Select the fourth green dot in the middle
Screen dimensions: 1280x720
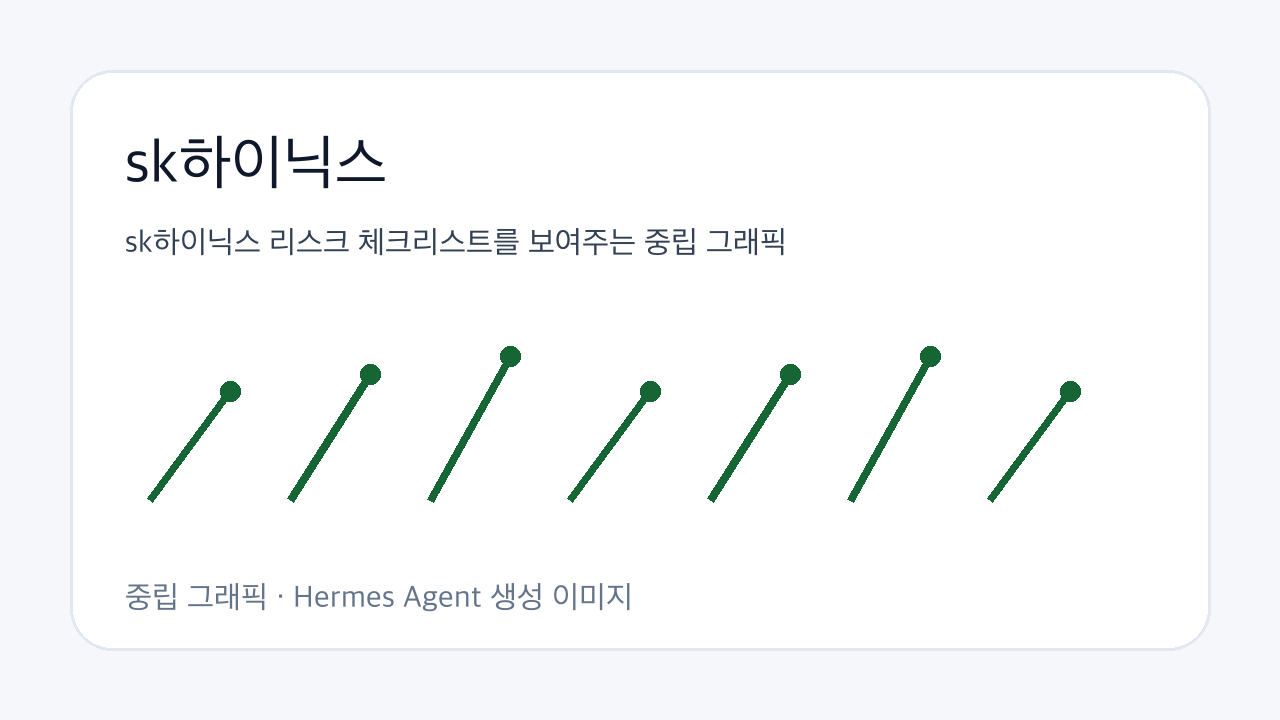pyautogui.click(x=650, y=391)
